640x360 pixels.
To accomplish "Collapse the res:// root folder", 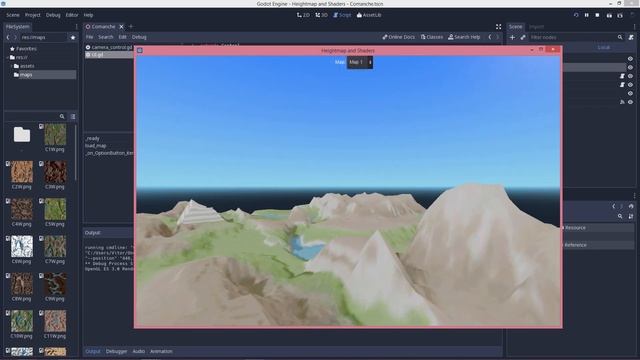I will (x=8, y=58).
